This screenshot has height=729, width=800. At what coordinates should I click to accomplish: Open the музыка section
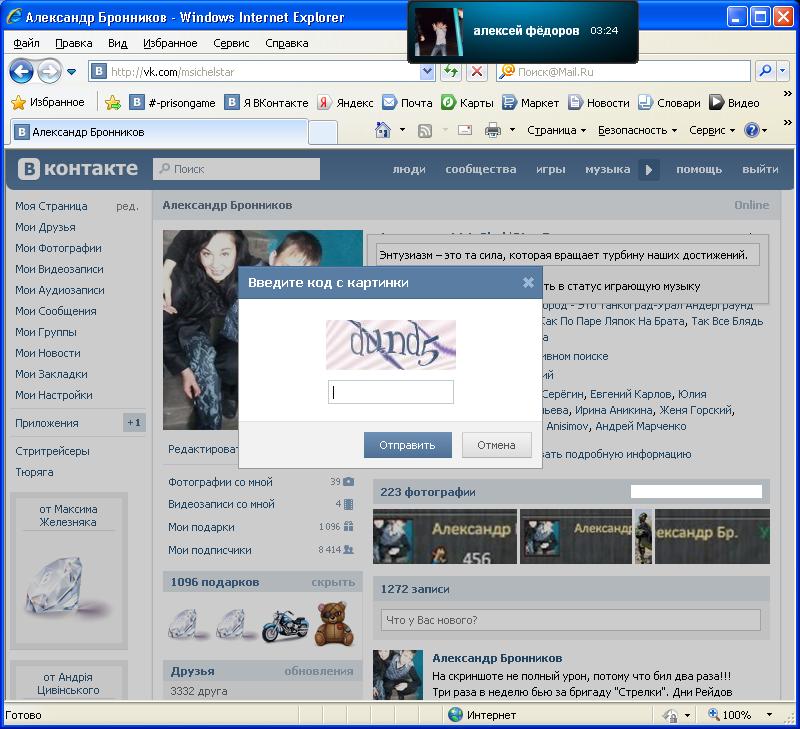click(607, 169)
